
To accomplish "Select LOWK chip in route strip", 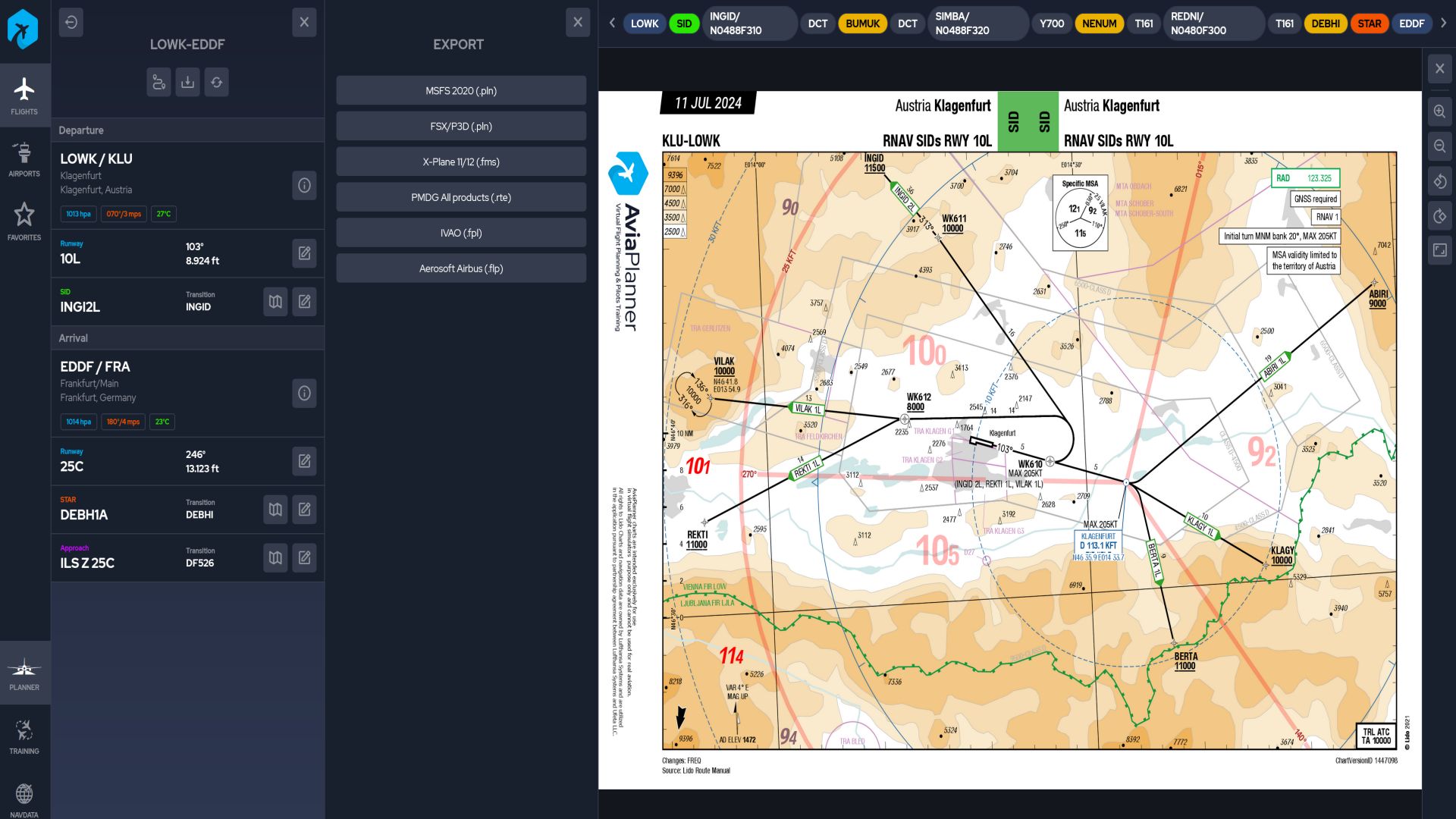I will pyautogui.click(x=645, y=24).
